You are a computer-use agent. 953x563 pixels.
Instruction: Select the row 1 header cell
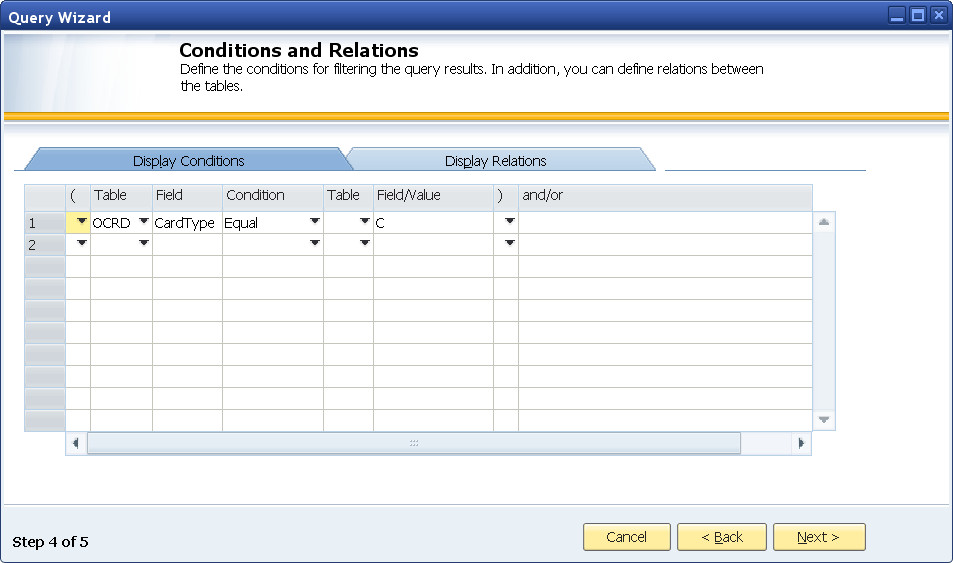[x=44, y=223]
